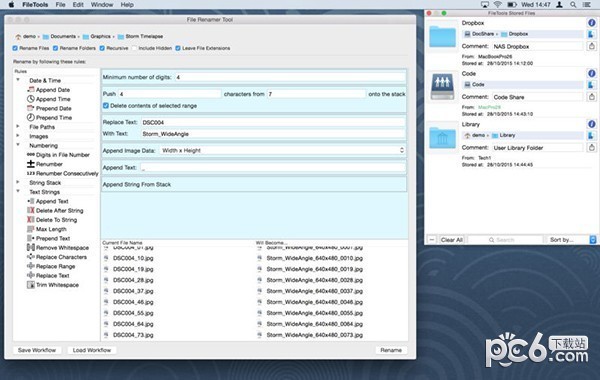Click the Replace Text input field
This screenshot has width=600, height=380.
pos(273,122)
